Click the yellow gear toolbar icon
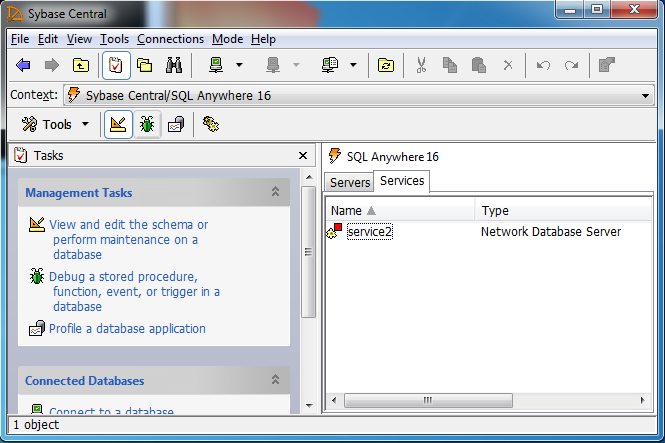The image size is (665, 443). [211, 124]
